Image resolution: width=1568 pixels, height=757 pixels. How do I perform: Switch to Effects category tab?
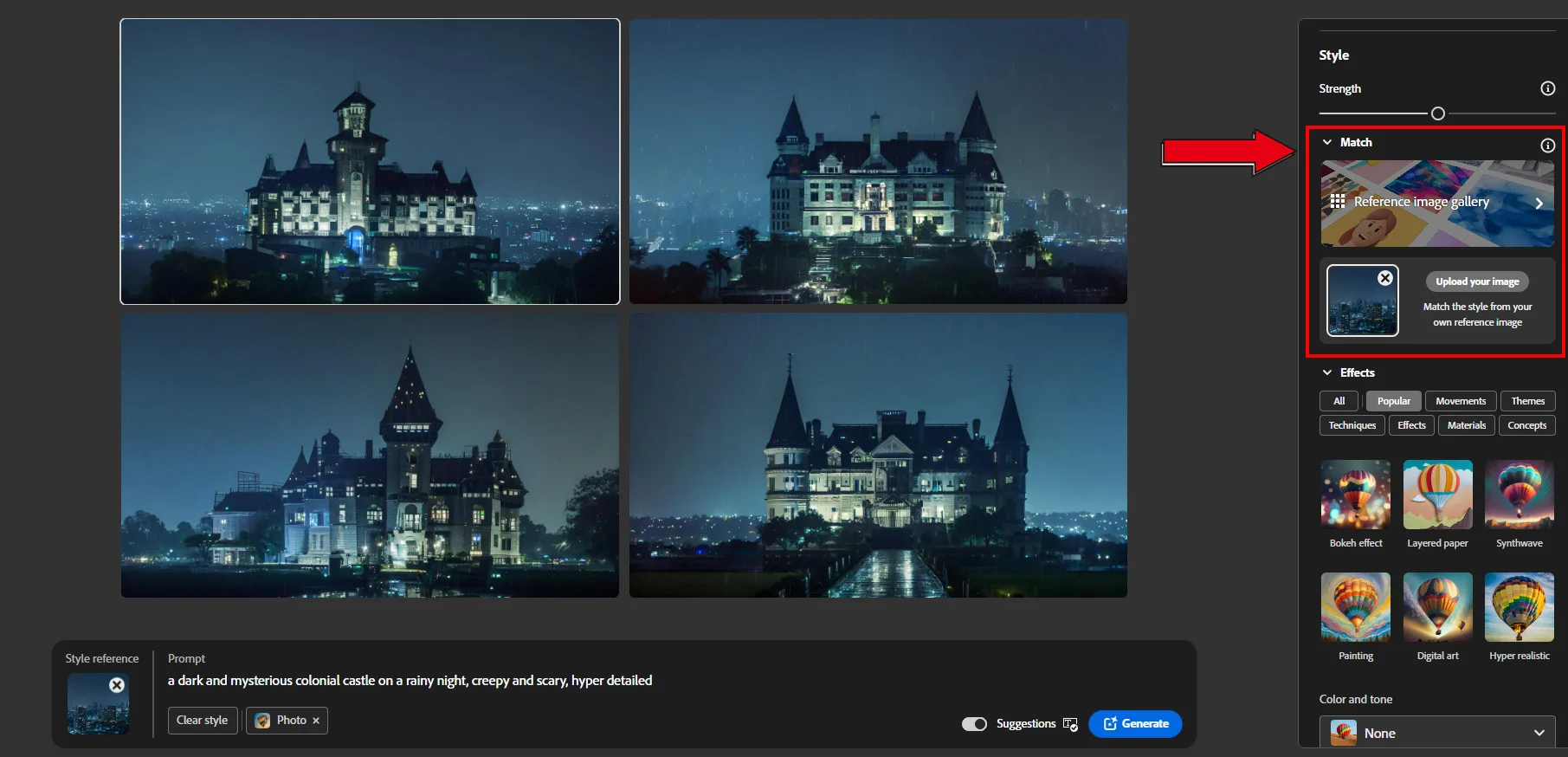pos(1411,425)
